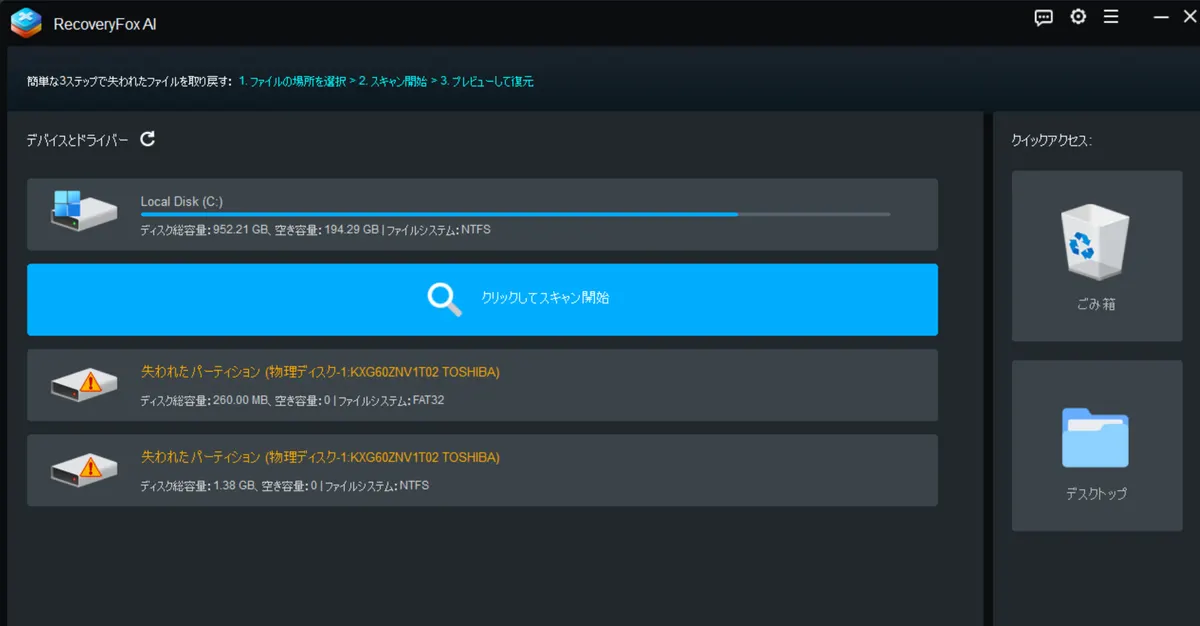The height and width of the screenshot is (626, 1200).
Task: Go to step 1. ファイルの場所を選択
Action: tap(293, 82)
